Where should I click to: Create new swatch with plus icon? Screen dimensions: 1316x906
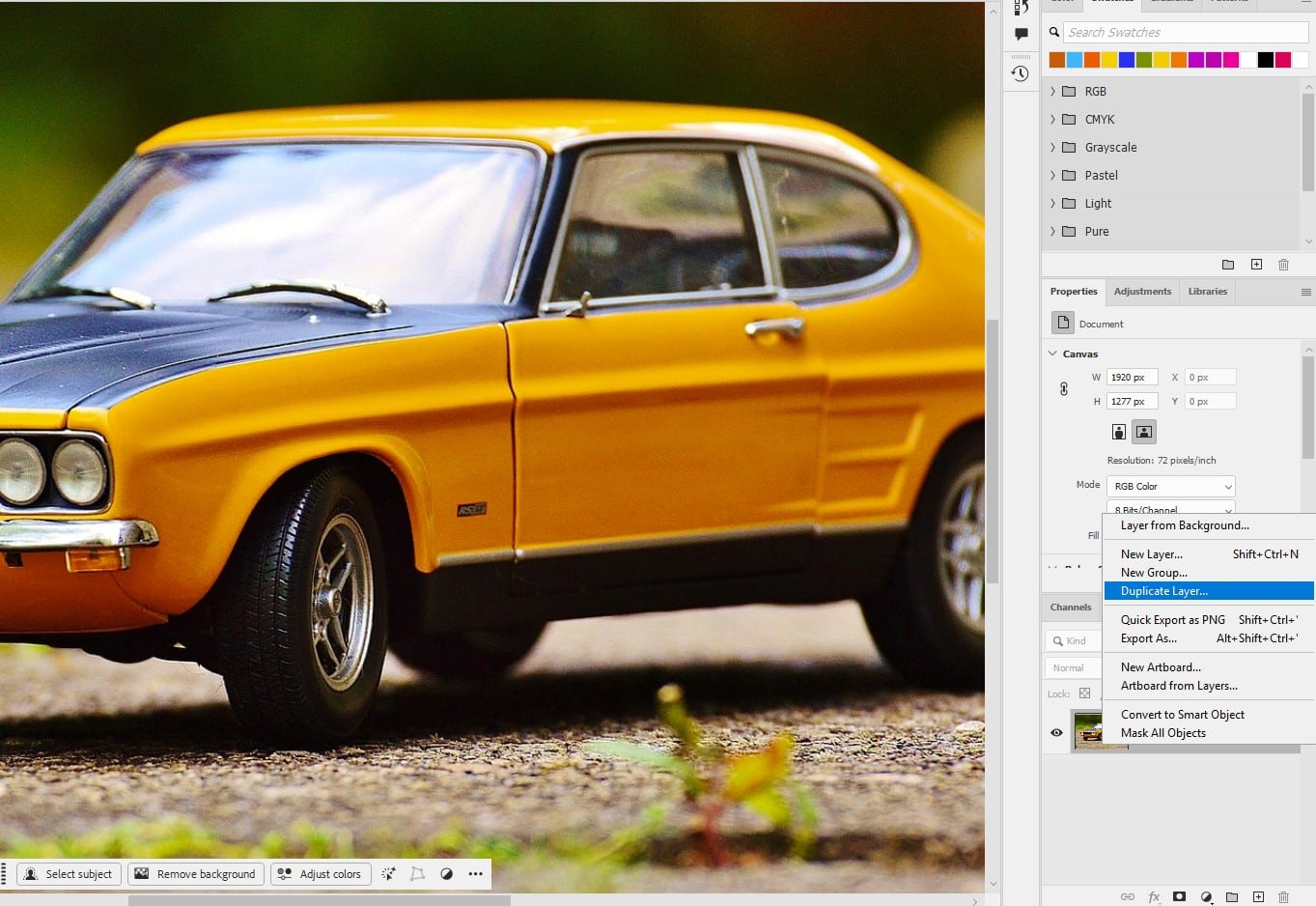(x=1256, y=265)
